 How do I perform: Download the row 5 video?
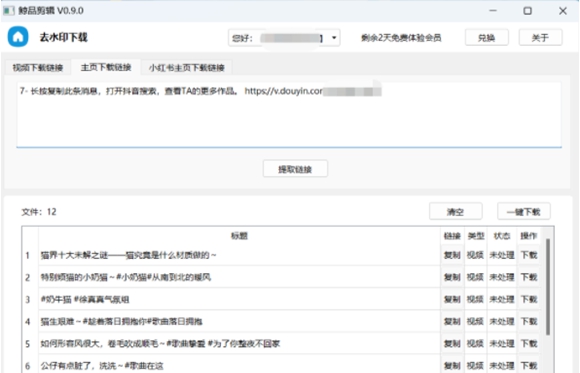(529, 344)
